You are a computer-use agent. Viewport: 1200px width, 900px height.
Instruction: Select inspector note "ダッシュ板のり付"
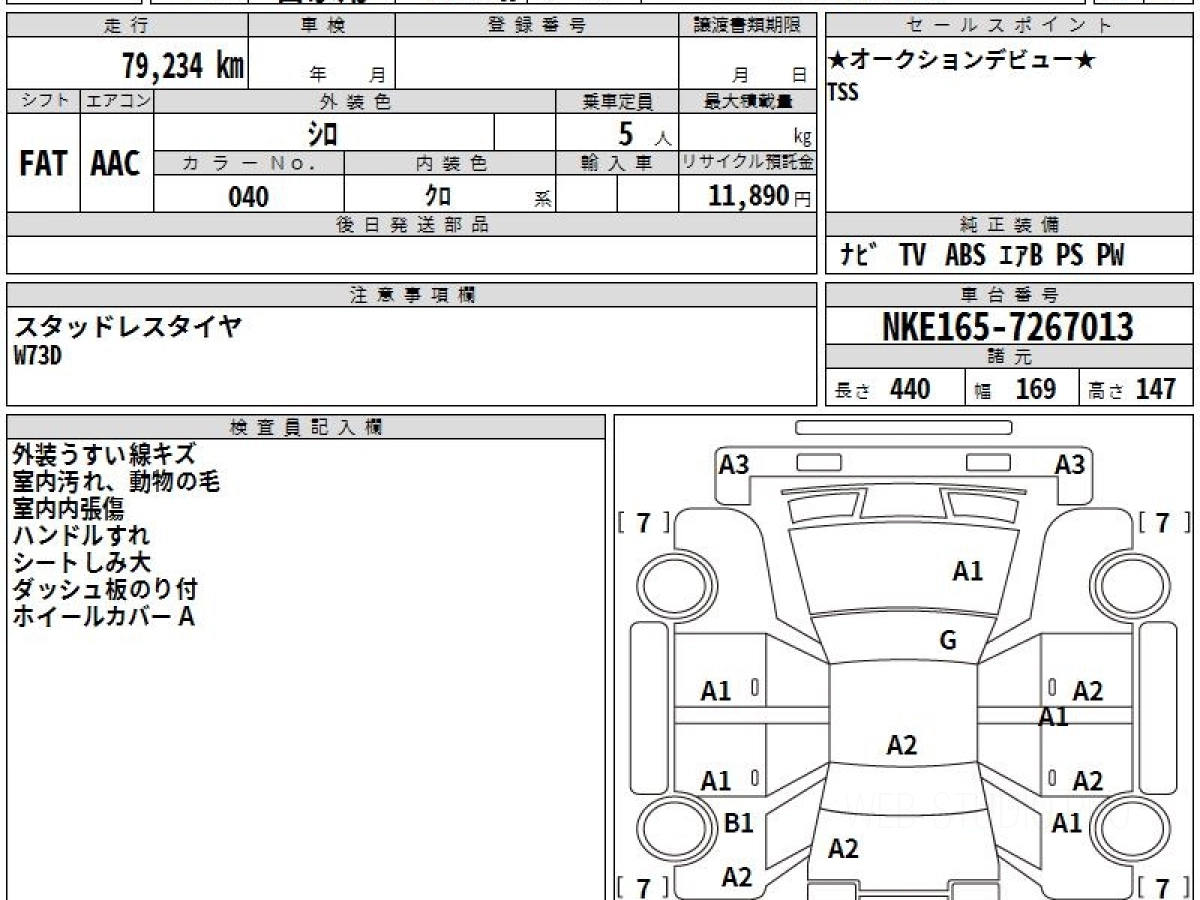click(104, 590)
